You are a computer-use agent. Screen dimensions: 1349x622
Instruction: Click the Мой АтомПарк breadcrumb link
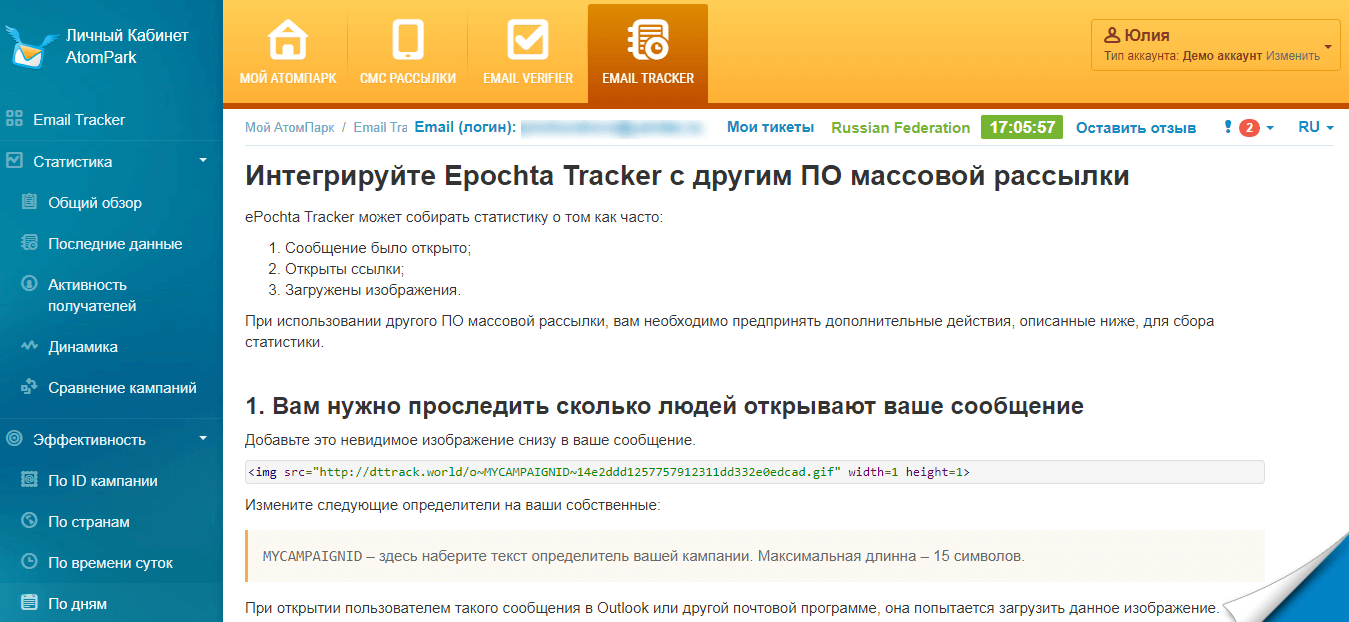click(x=288, y=127)
